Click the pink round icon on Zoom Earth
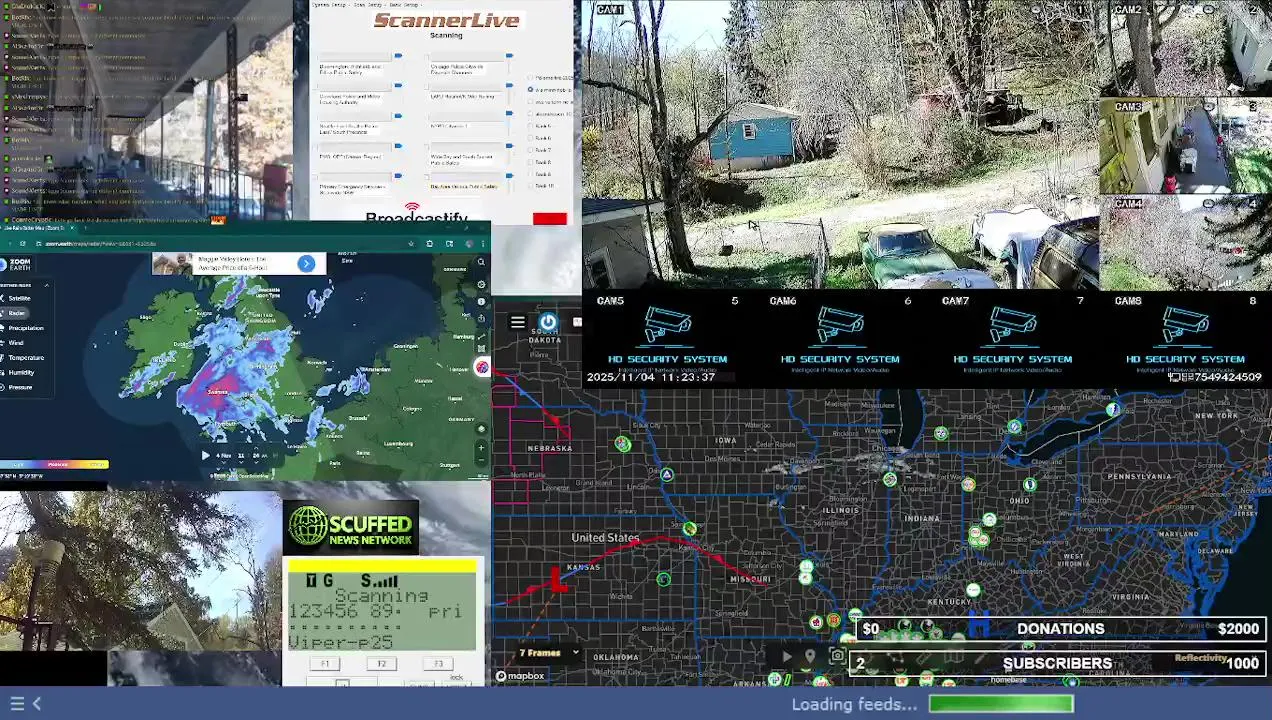 (x=482, y=368)
